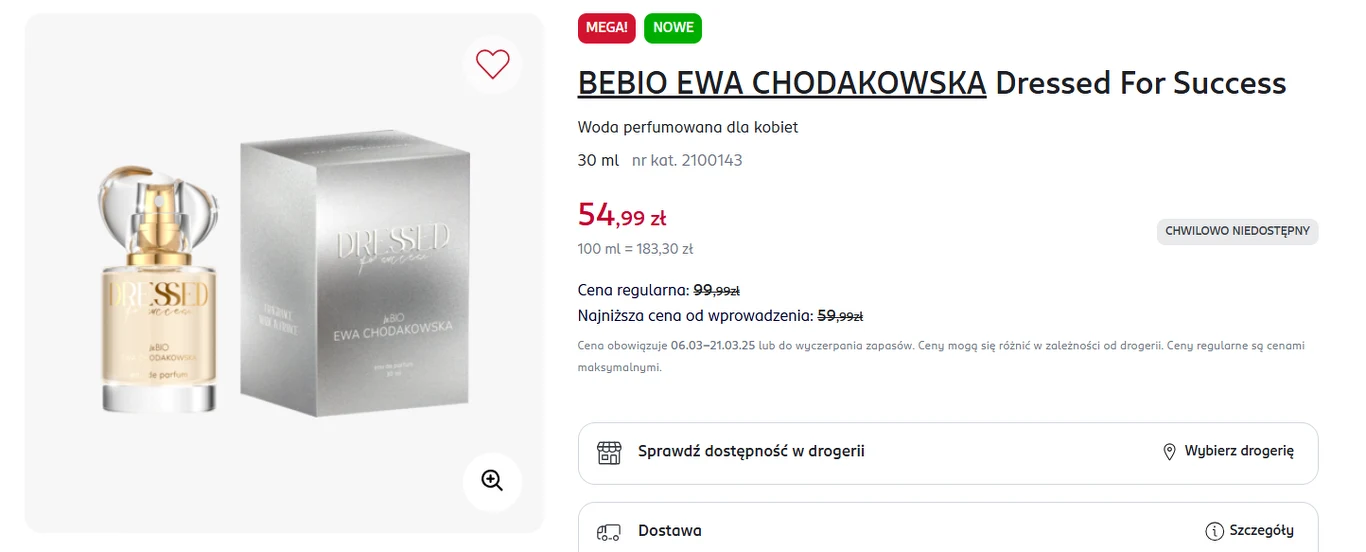Click the delivery truck icon
Viewport: 1366px width, 552px height.
pos(609,531)
